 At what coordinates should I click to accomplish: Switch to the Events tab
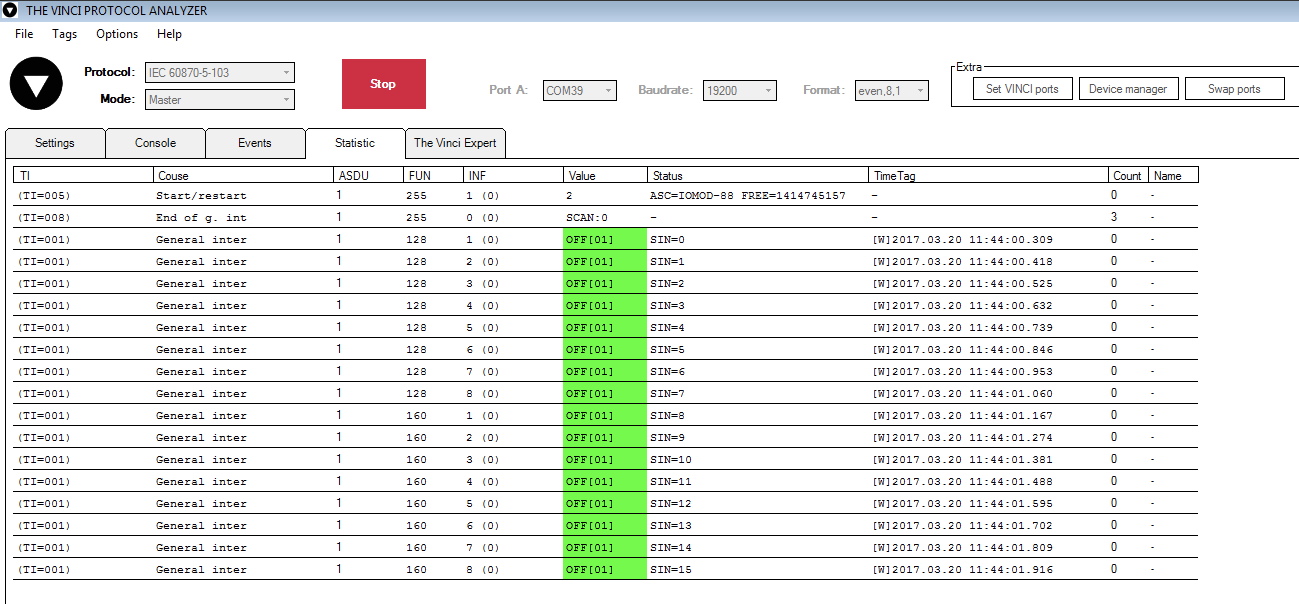tap(255, 143)
